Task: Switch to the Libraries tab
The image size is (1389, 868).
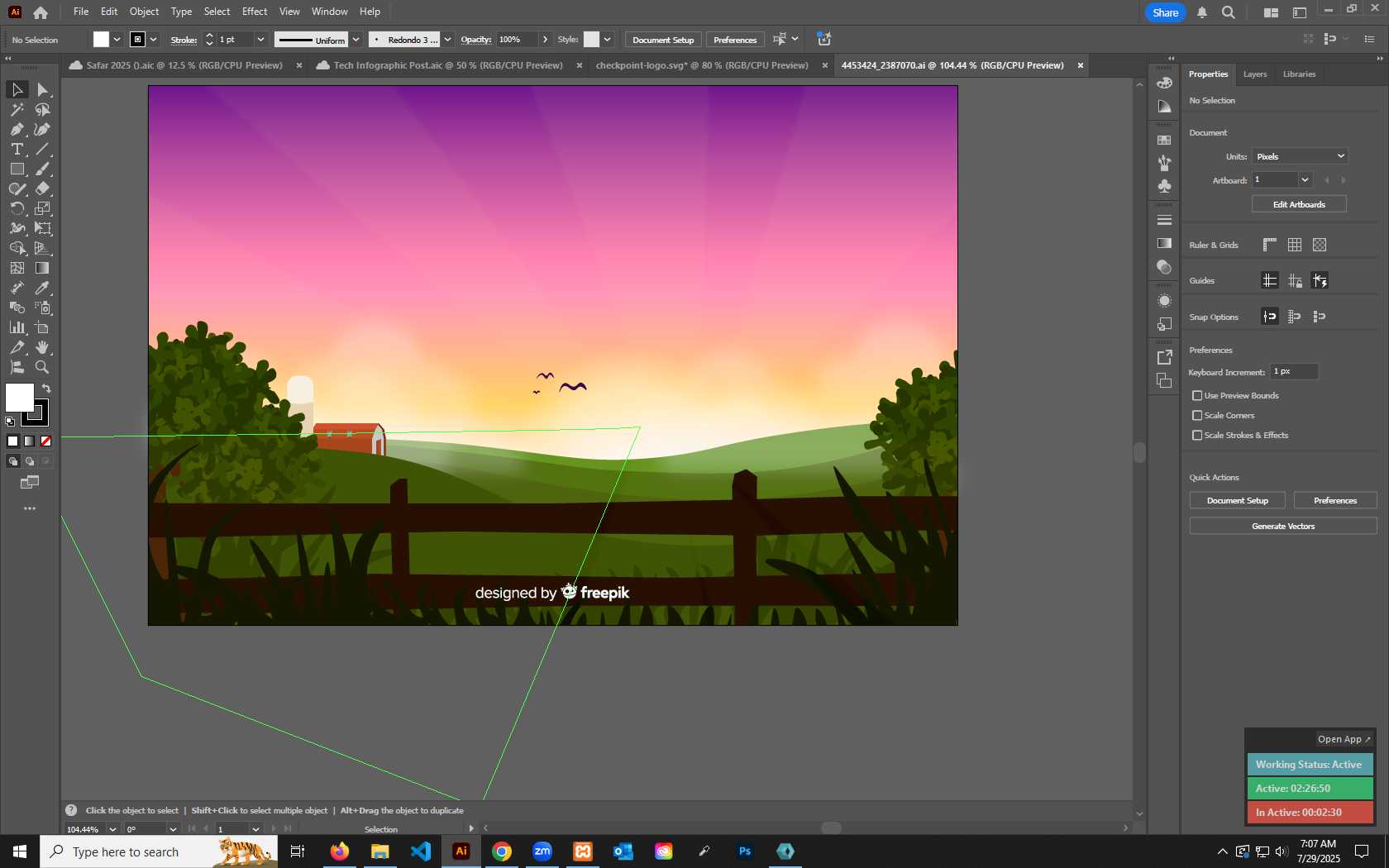Action: [x=1299, y=74]
